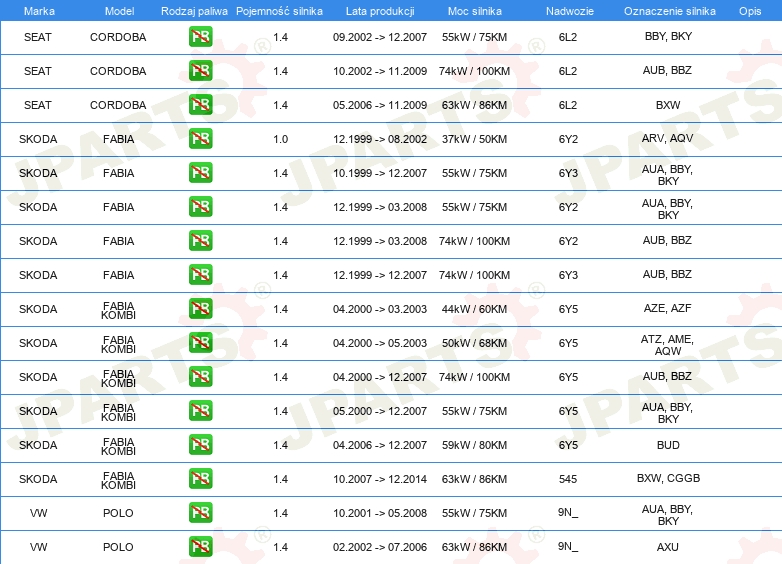Image resolution: width=782 pixels, height=564 pixels.
Task: Click the petrol icon in the VW POLO 55kW row
Action: click(x=200, y=513)
